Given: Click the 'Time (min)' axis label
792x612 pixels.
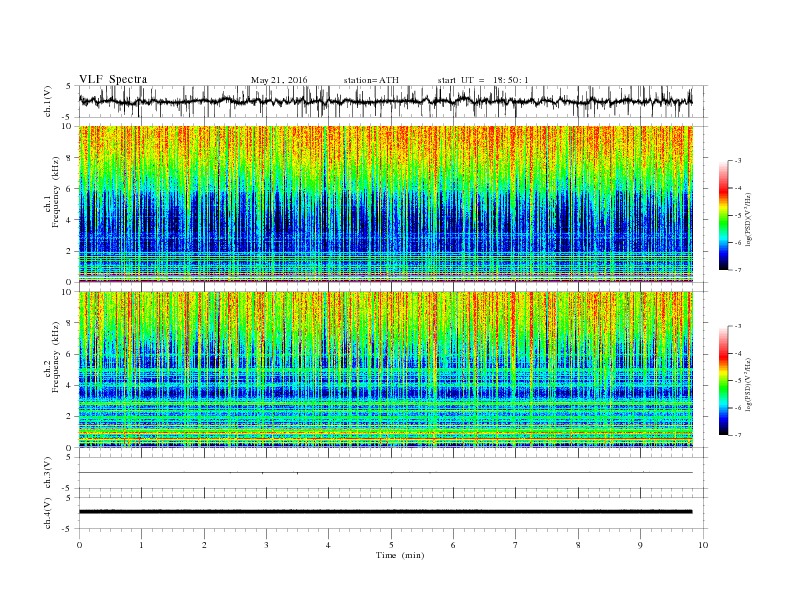Looking at the screenshot, I should tap(400, 555).
